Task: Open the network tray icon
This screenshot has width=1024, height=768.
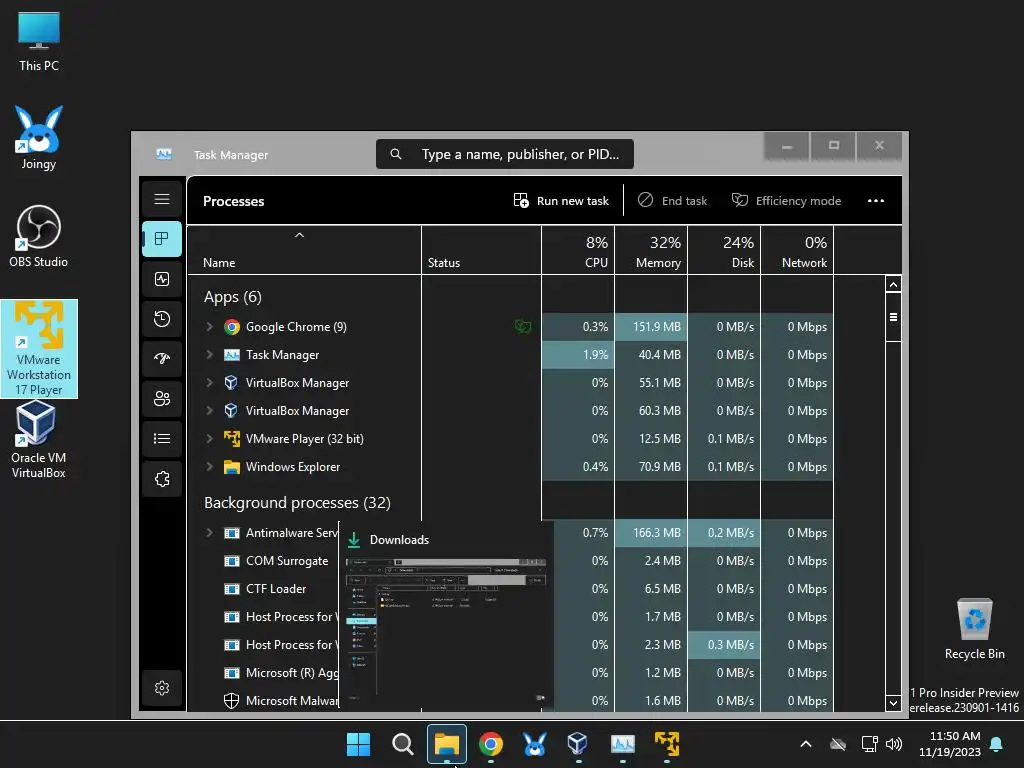Action: (869, 744)
